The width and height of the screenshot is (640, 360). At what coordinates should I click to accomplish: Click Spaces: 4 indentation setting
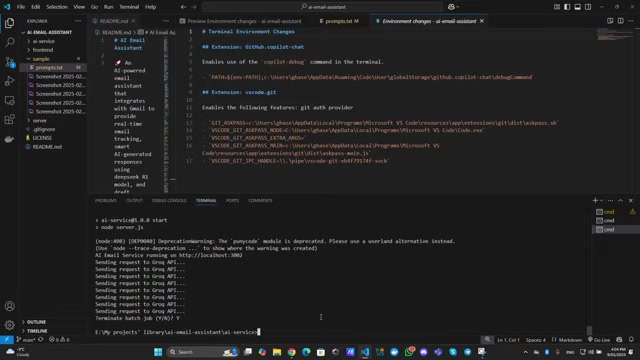pyautogui.click(x=536, y=340)
